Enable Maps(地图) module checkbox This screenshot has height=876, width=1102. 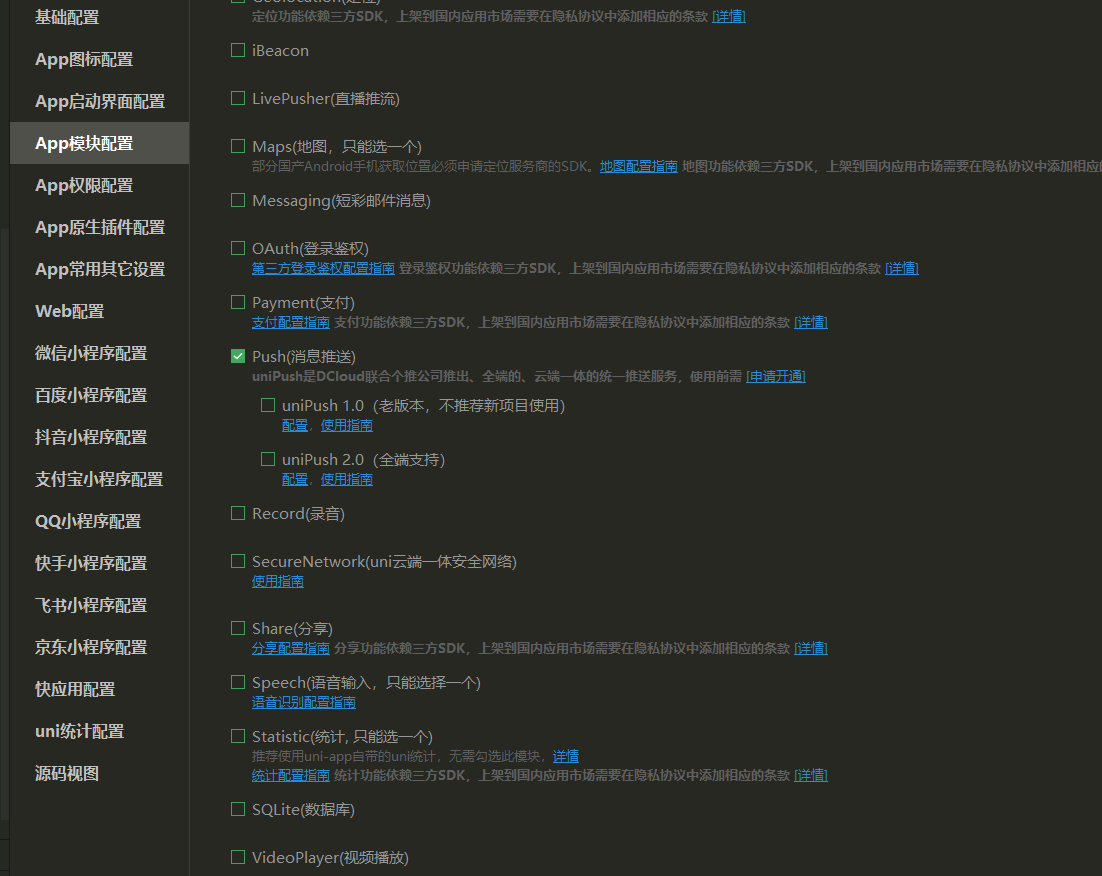(x=238, y=146)
